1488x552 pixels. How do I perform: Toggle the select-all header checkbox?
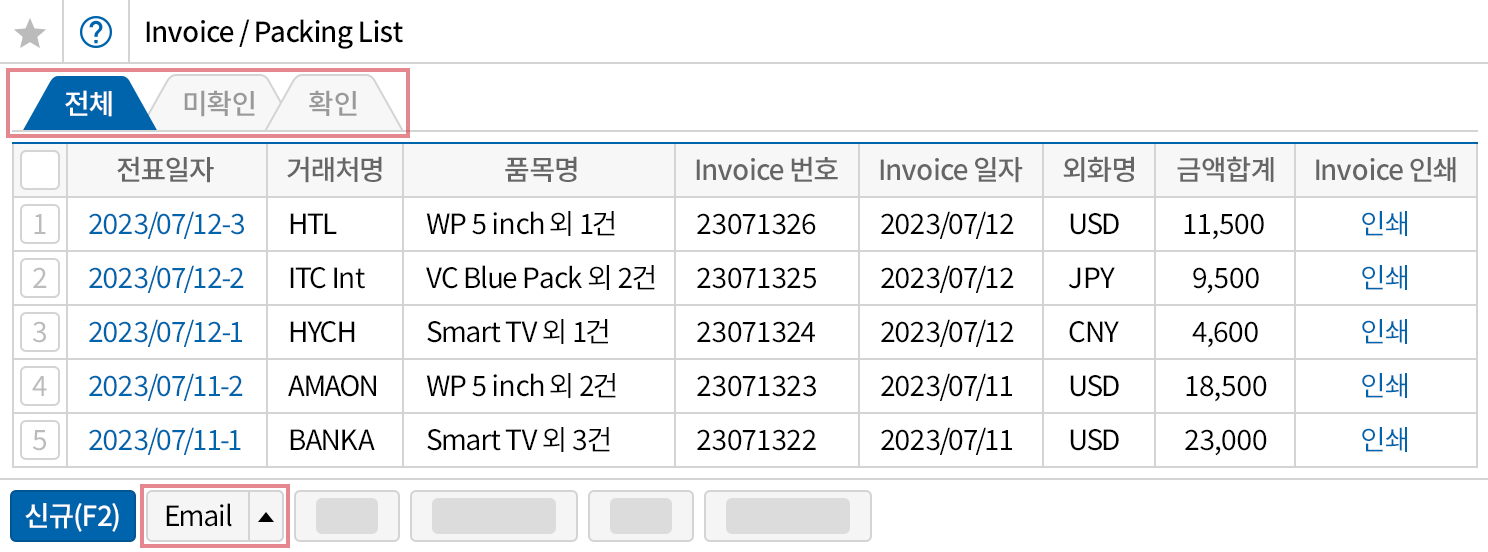tap(40, 171)
